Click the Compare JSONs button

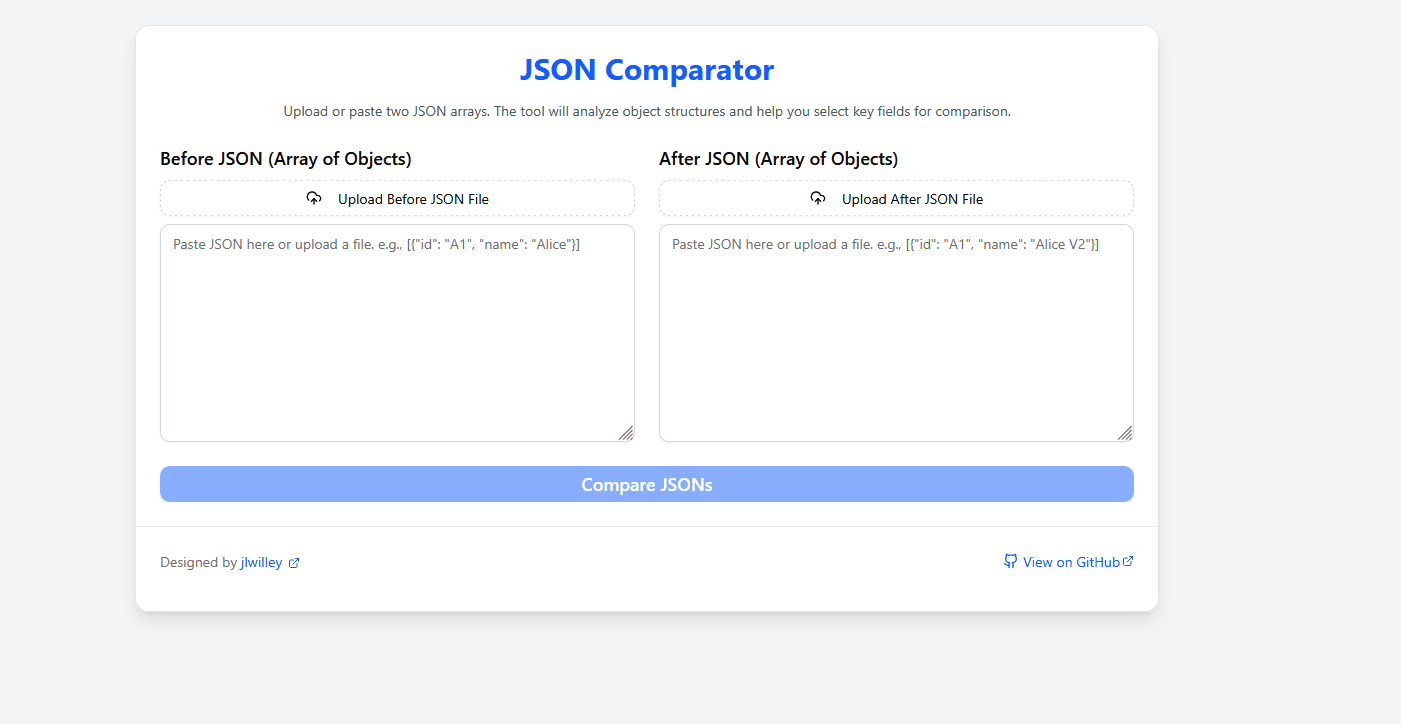647,484
